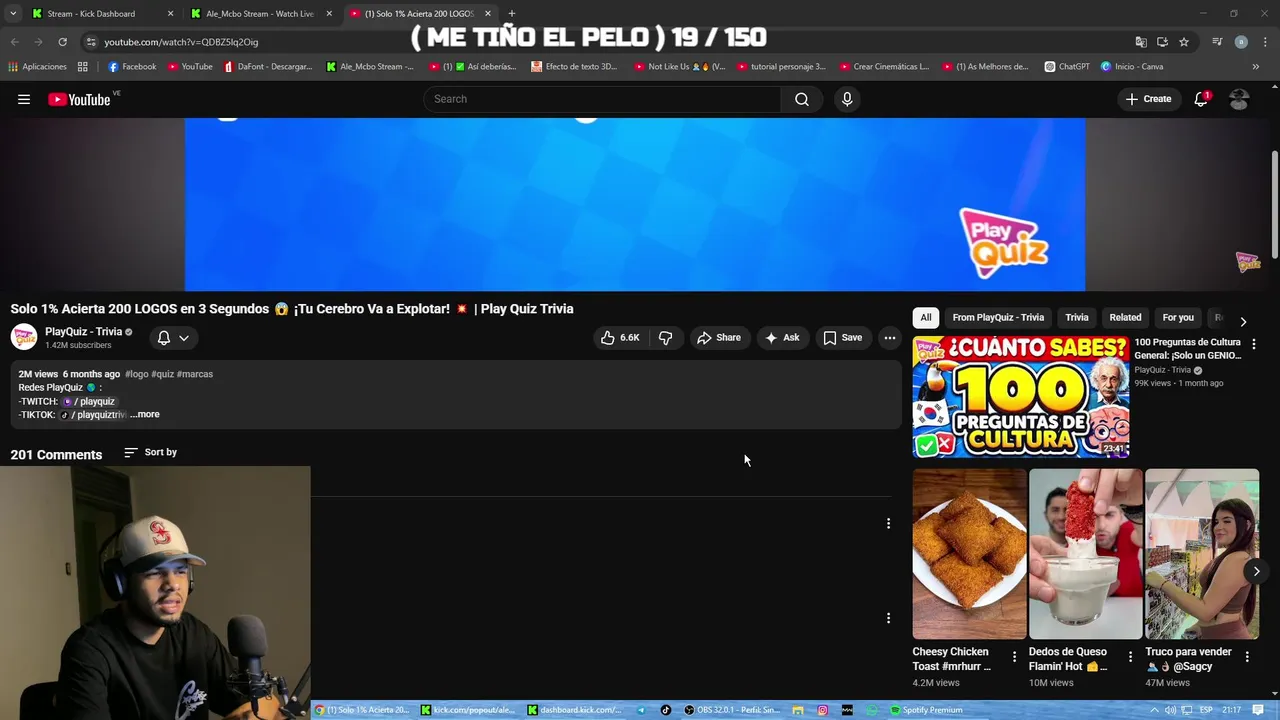Click the taskbar volume icon
The height and width of the screenshot is (720, 1280).
point(1171,710)
